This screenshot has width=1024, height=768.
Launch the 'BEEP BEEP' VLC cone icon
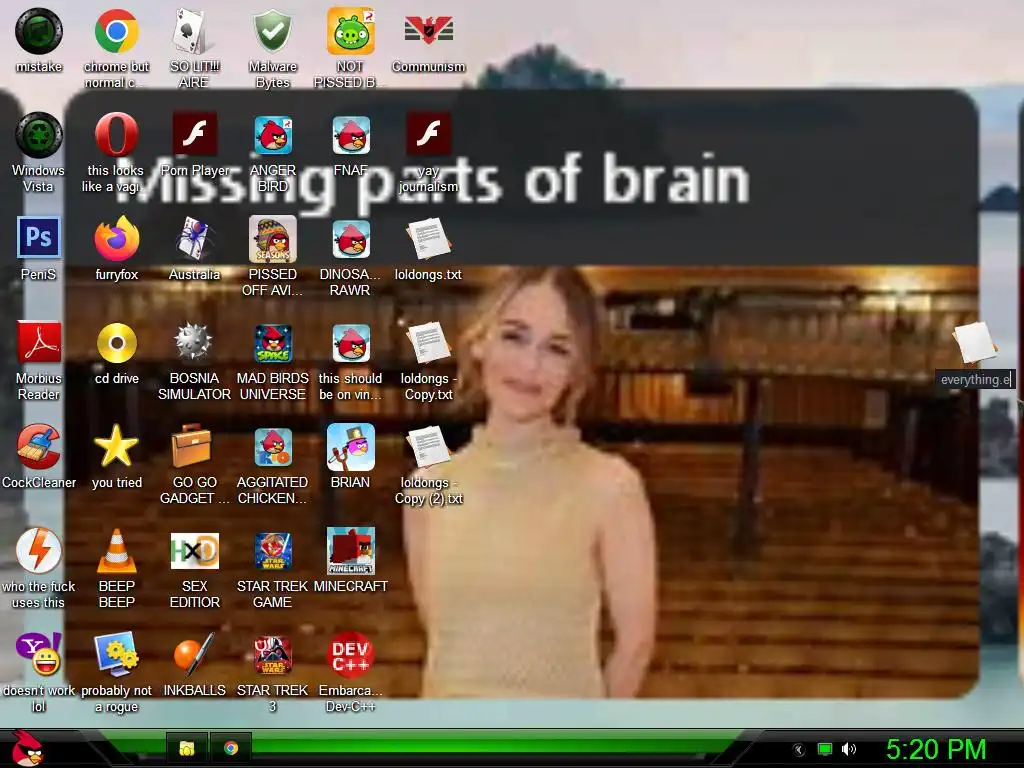(116, 551)
